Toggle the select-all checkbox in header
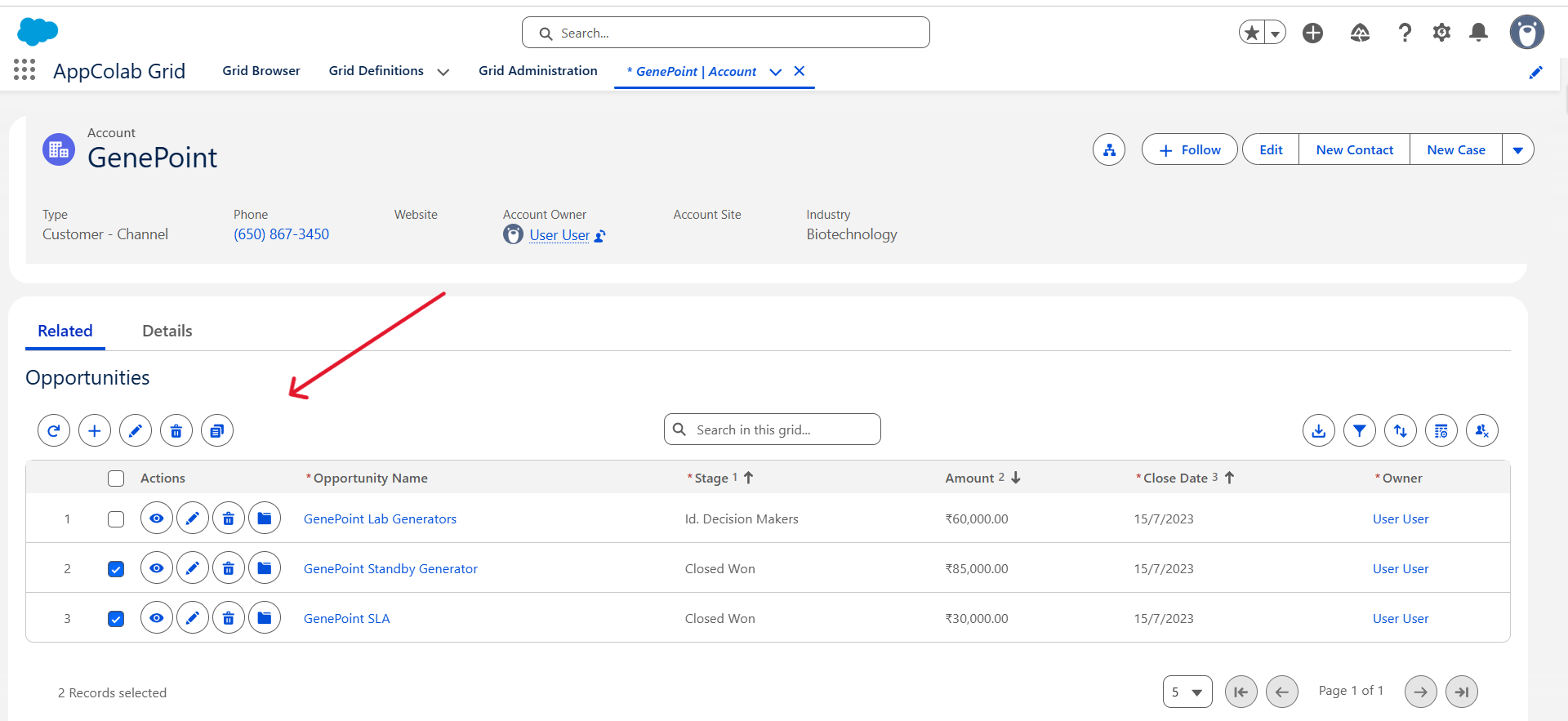 click(x=116, y=478)
